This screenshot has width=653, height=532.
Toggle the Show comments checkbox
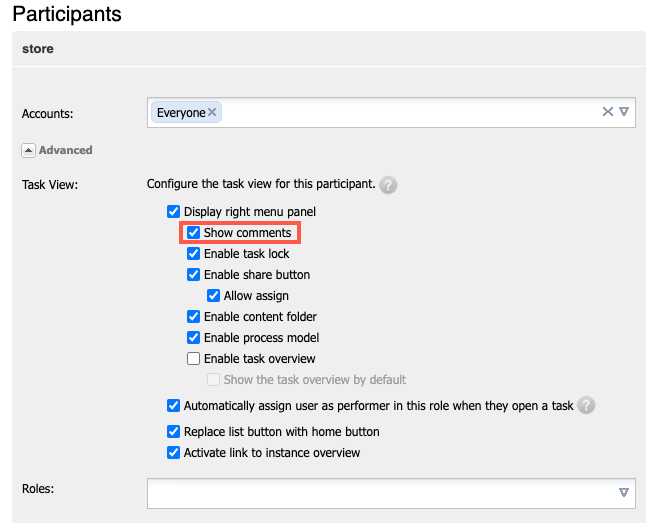(x=193, y=233)
